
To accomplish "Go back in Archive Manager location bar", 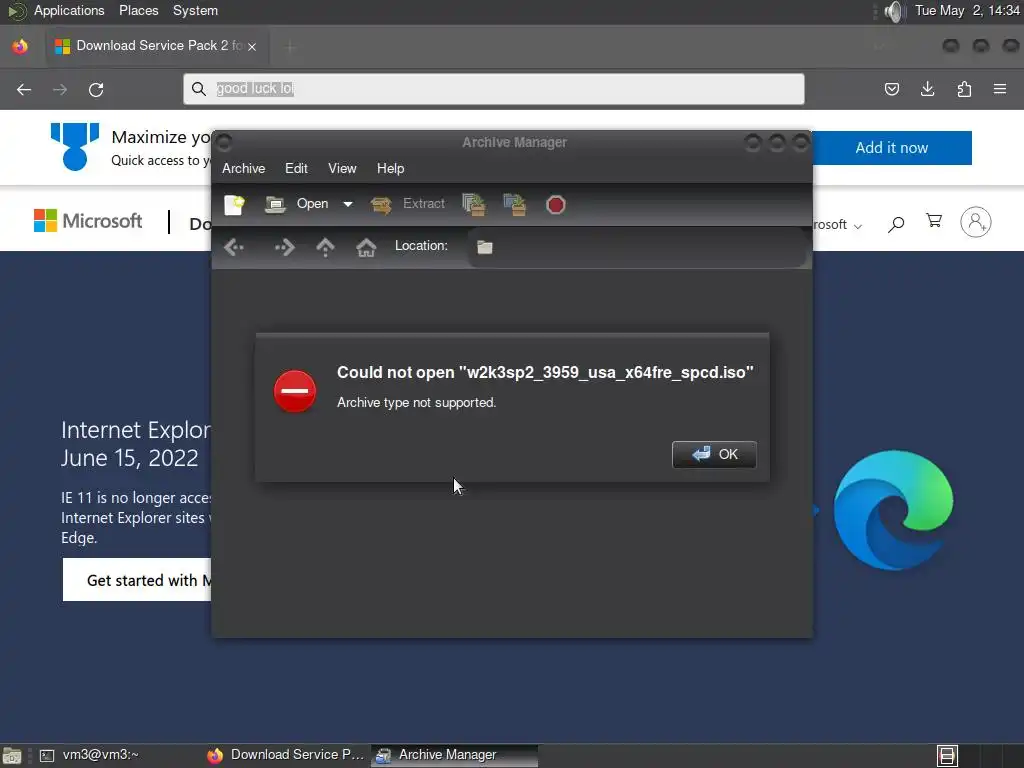I will (234, 248).
